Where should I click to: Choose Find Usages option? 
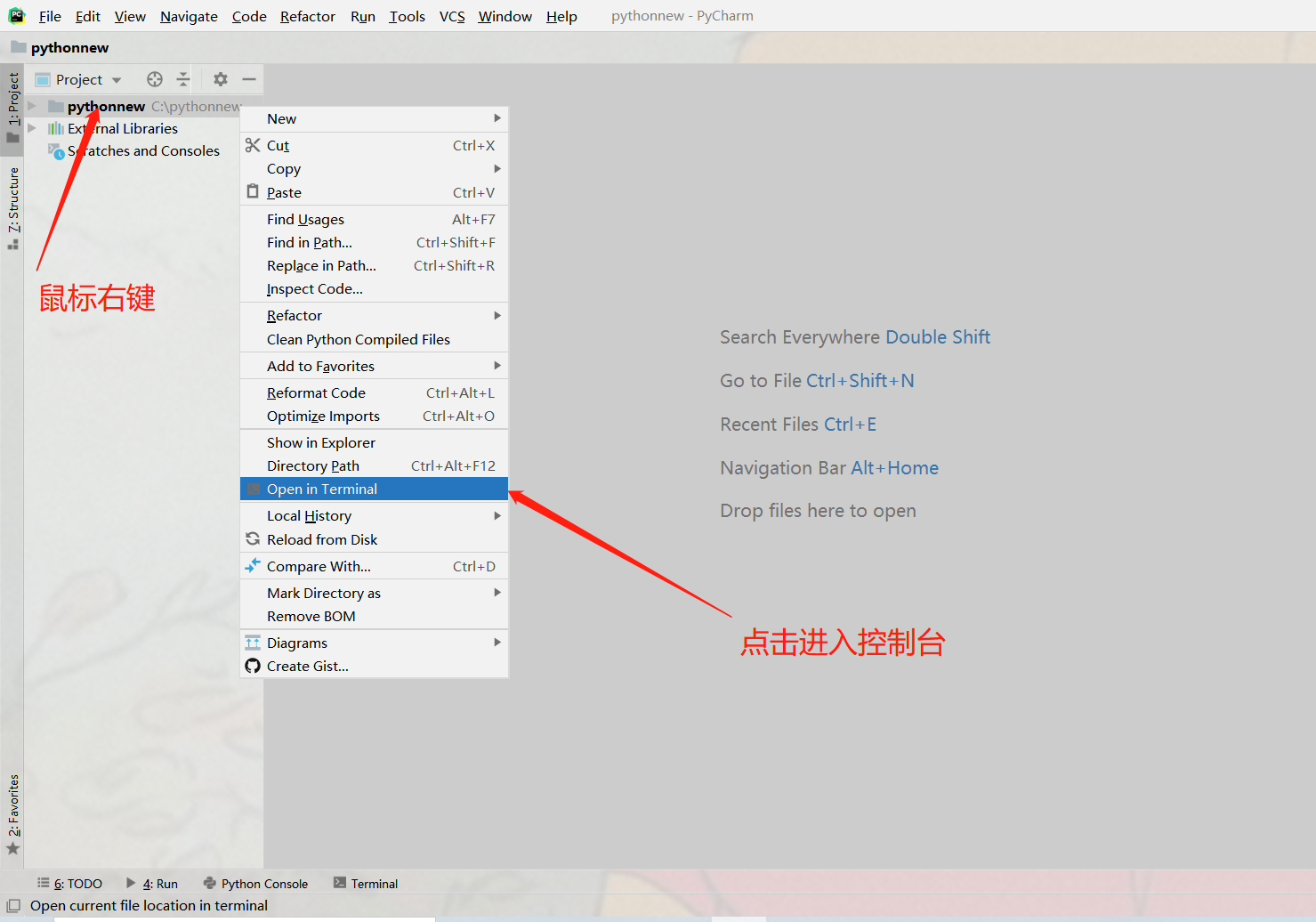374,219
